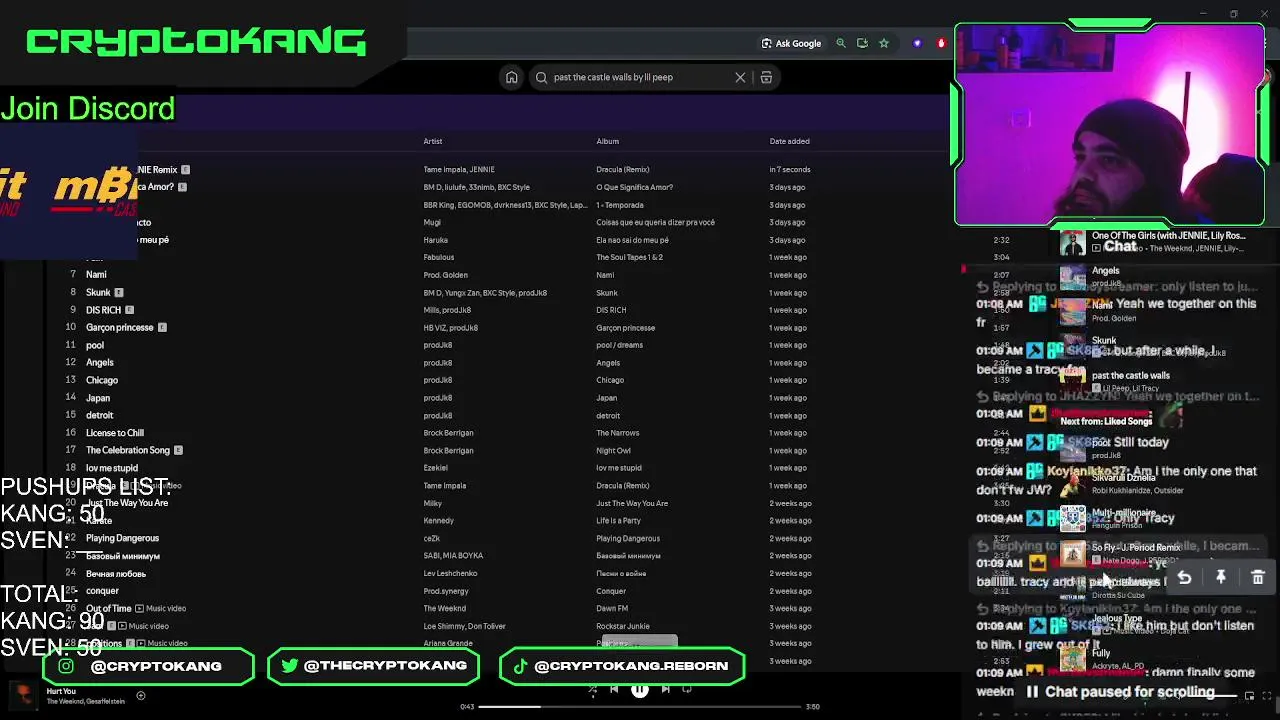The height and width of the screenshot is (720, 1280).
Task: Open album 'The Soul Tapes 1 & 2'
Action: pos(630,257)
